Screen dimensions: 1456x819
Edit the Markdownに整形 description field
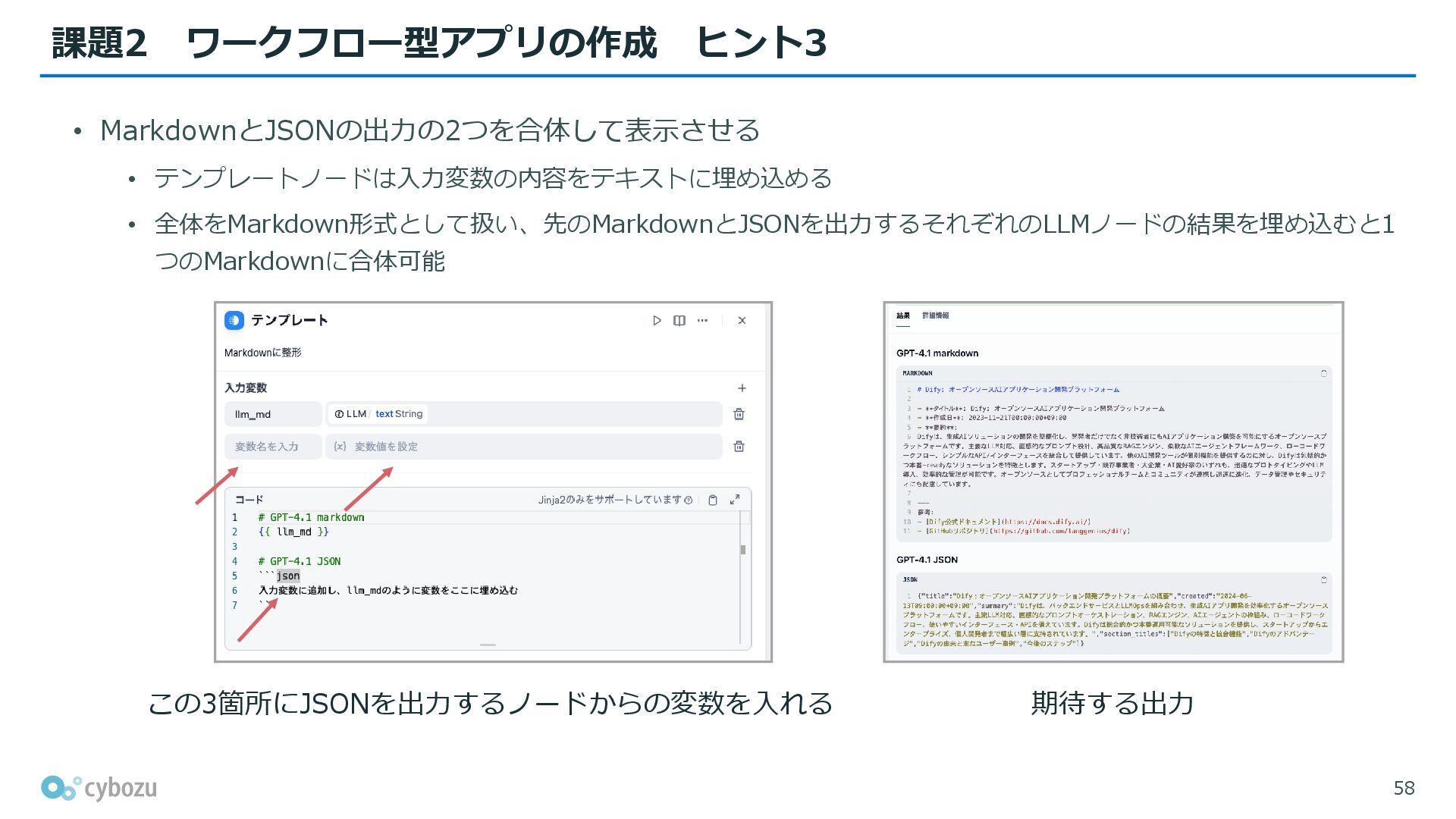click(262, 353)
